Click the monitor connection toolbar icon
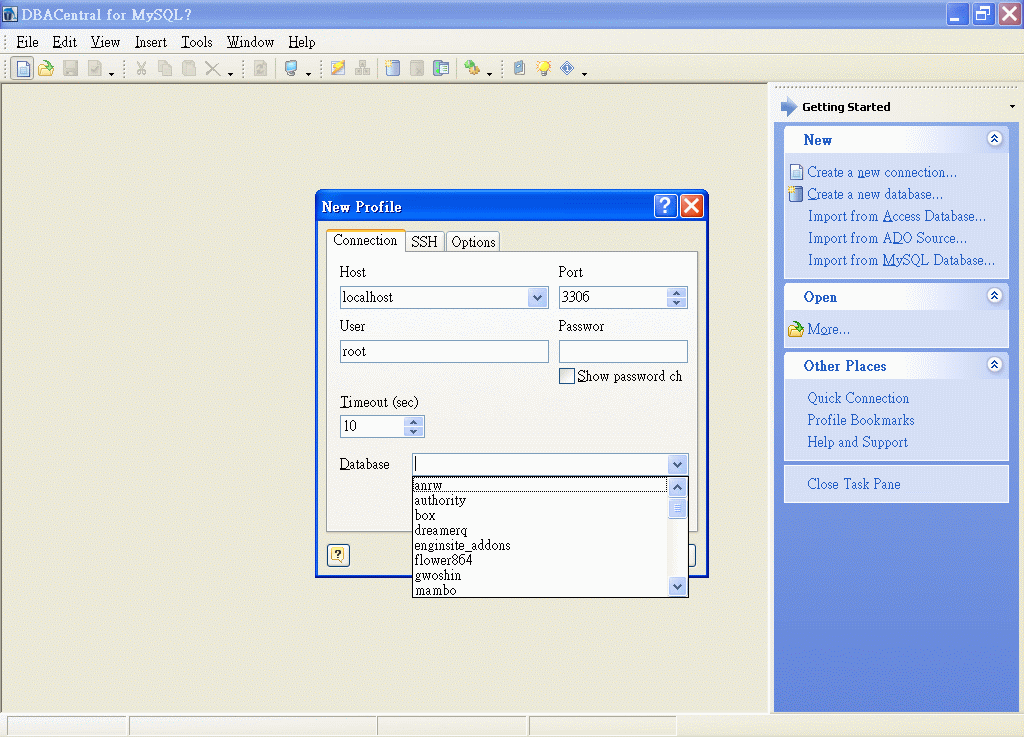The width and height of the screenshot is (1024, 737). pyautogui.click(x=291, y=68)
